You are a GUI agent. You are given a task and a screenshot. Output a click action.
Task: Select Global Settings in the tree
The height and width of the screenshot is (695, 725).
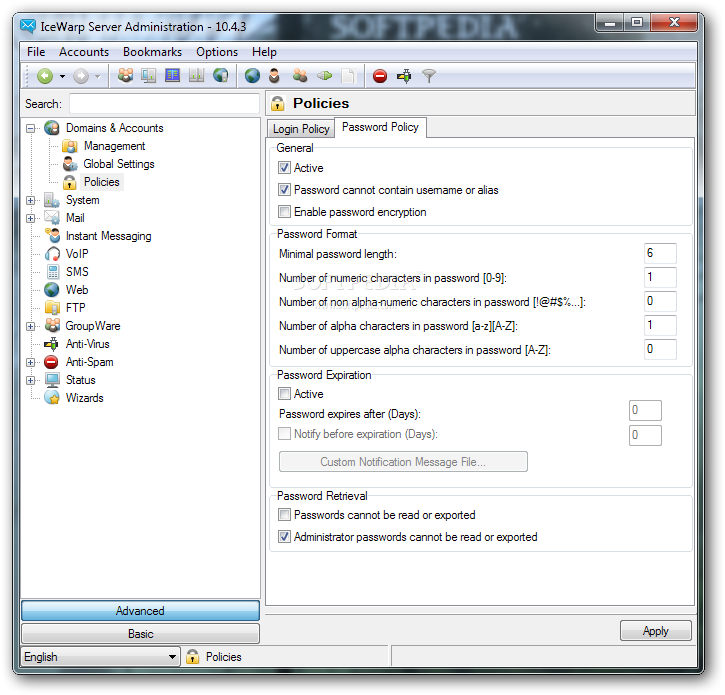(119, 164)
